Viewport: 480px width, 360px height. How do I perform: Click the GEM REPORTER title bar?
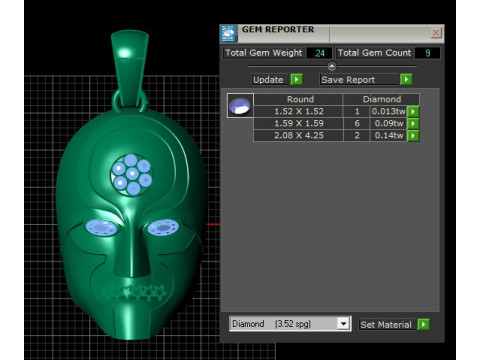click(x=333, y=33)
